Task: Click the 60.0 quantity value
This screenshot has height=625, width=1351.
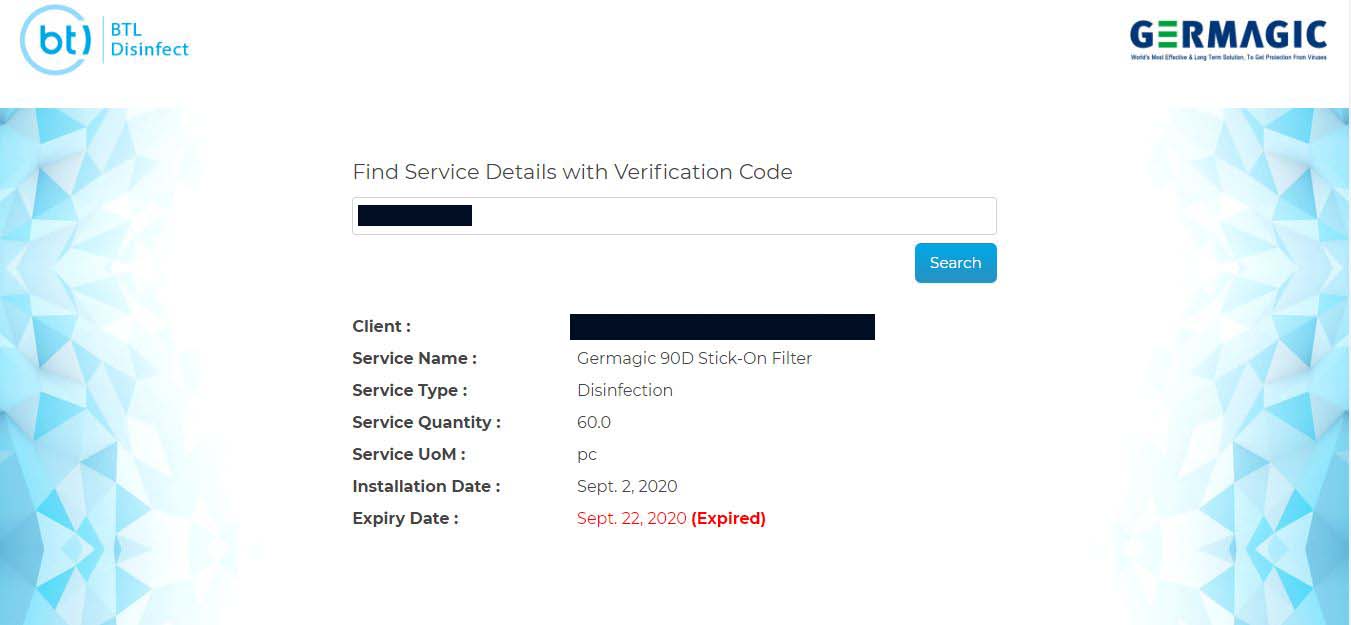Action: 594,422
